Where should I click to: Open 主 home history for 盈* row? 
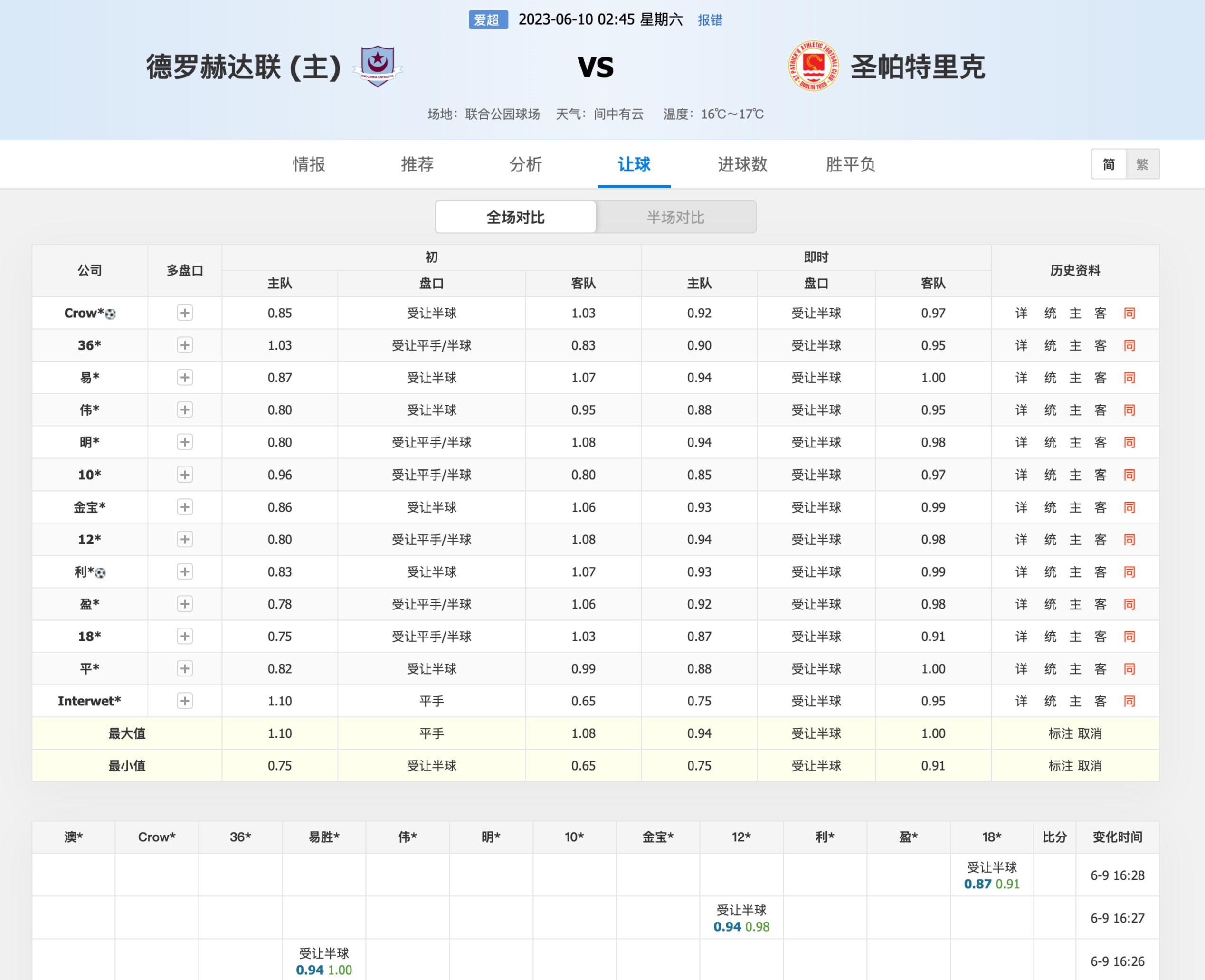click(1075, 604)
